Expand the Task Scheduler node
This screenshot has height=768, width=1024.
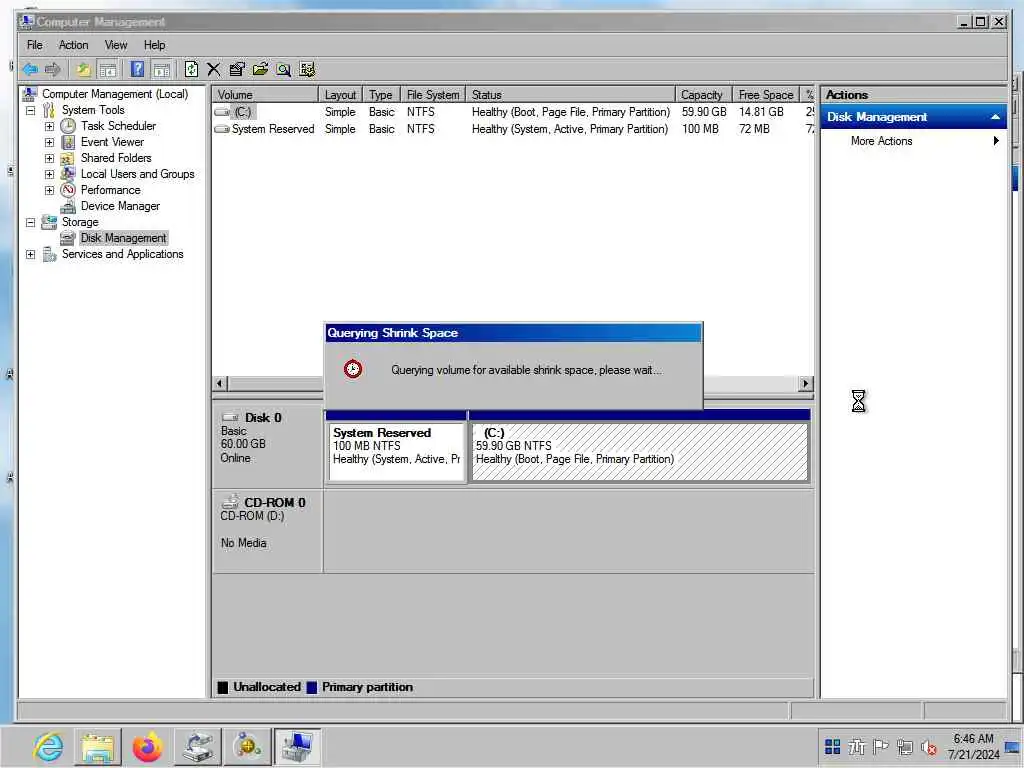coord(49,126)
